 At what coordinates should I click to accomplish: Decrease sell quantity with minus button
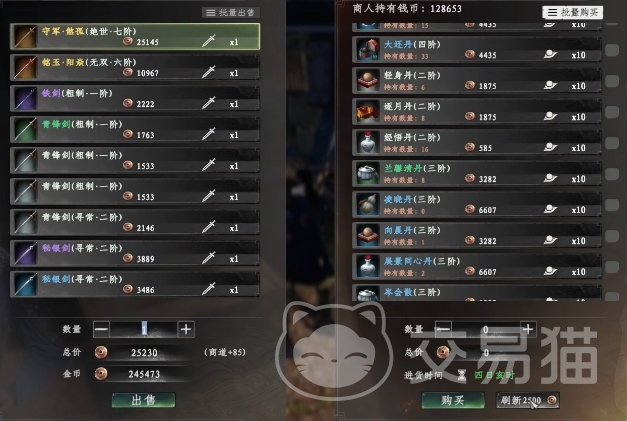coord(102,329)
